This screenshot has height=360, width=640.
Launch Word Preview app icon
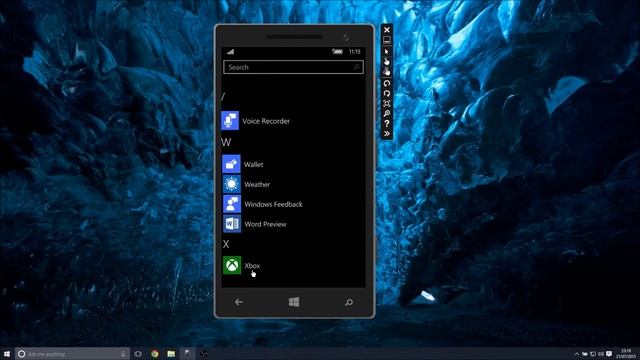coord(232,224)
